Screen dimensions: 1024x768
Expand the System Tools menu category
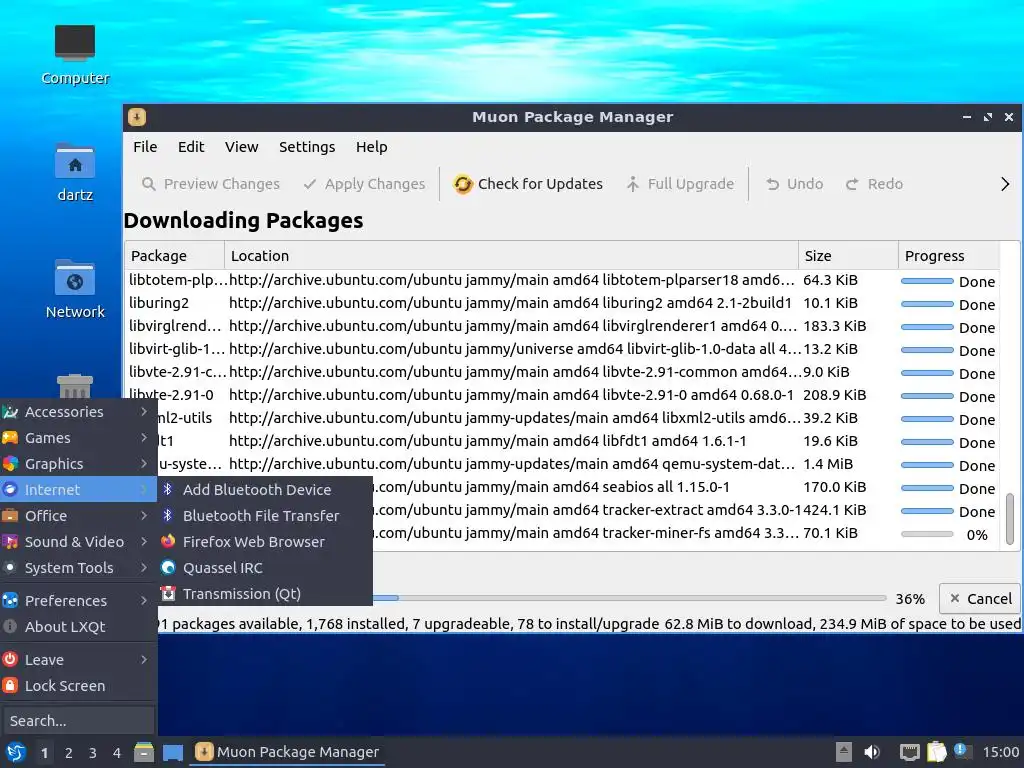[x=78, y=568]
